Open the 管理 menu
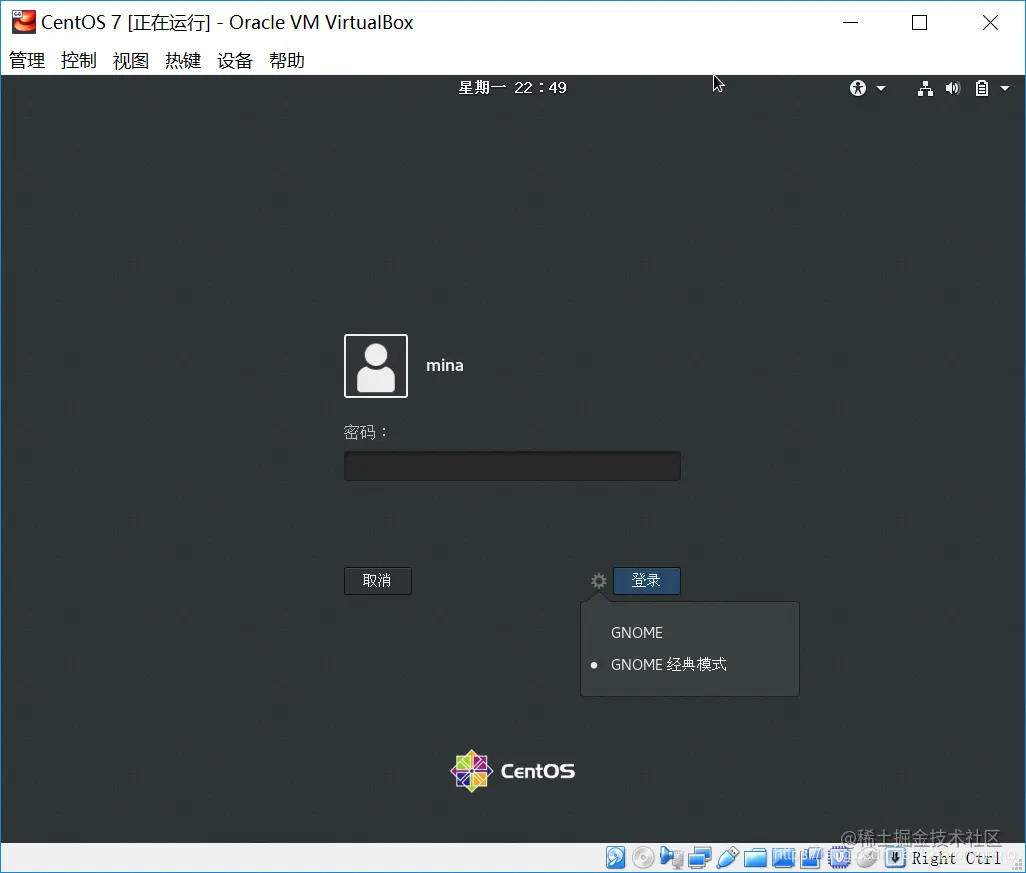Screen dimensions: 1026x873 (x=27, y=61)
